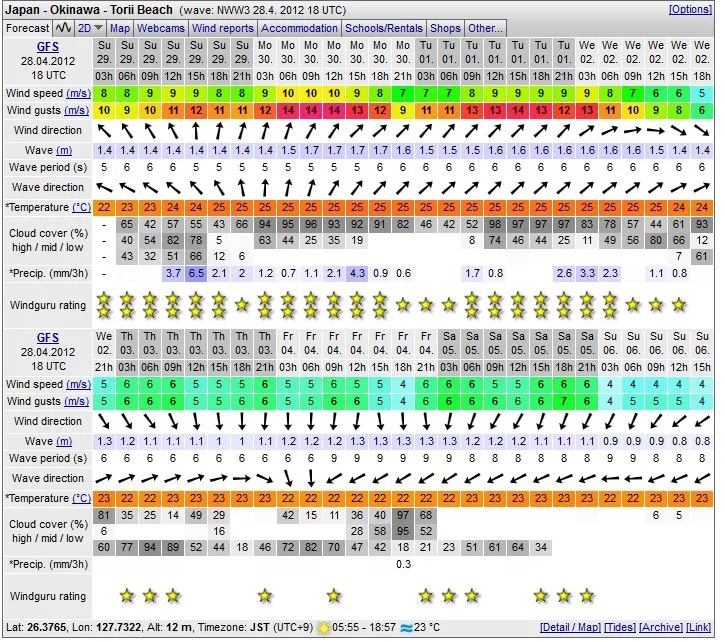
Task: Open the Webcams tab
Action: click(161, 28)
